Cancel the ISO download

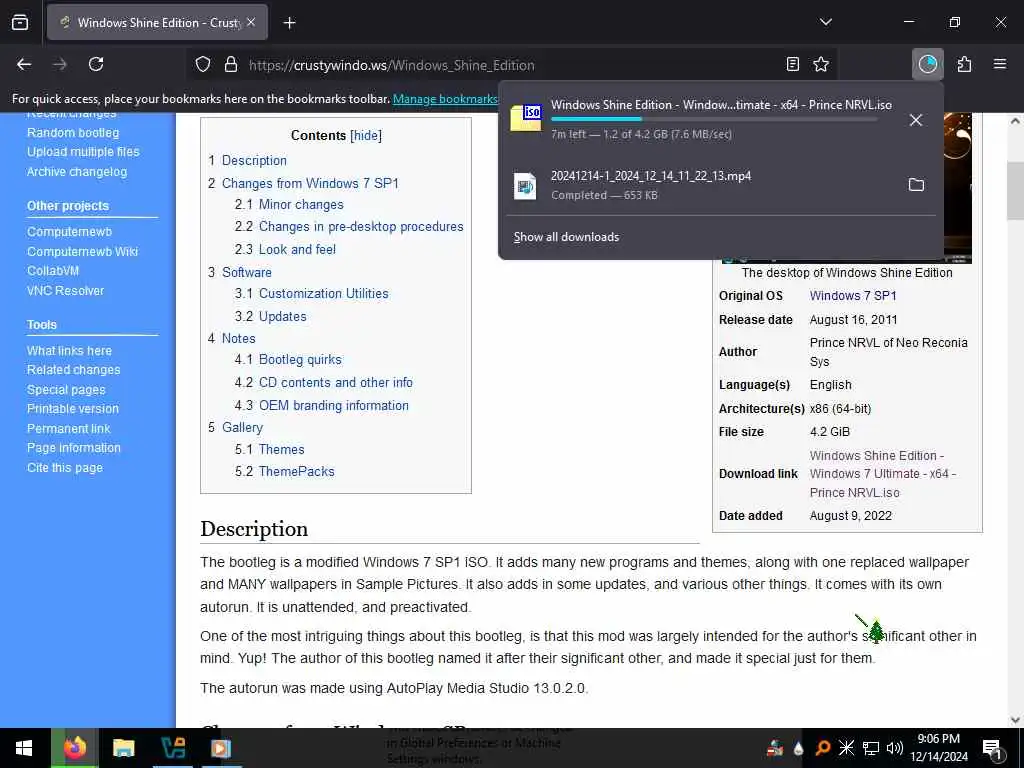tap(916, 120)
